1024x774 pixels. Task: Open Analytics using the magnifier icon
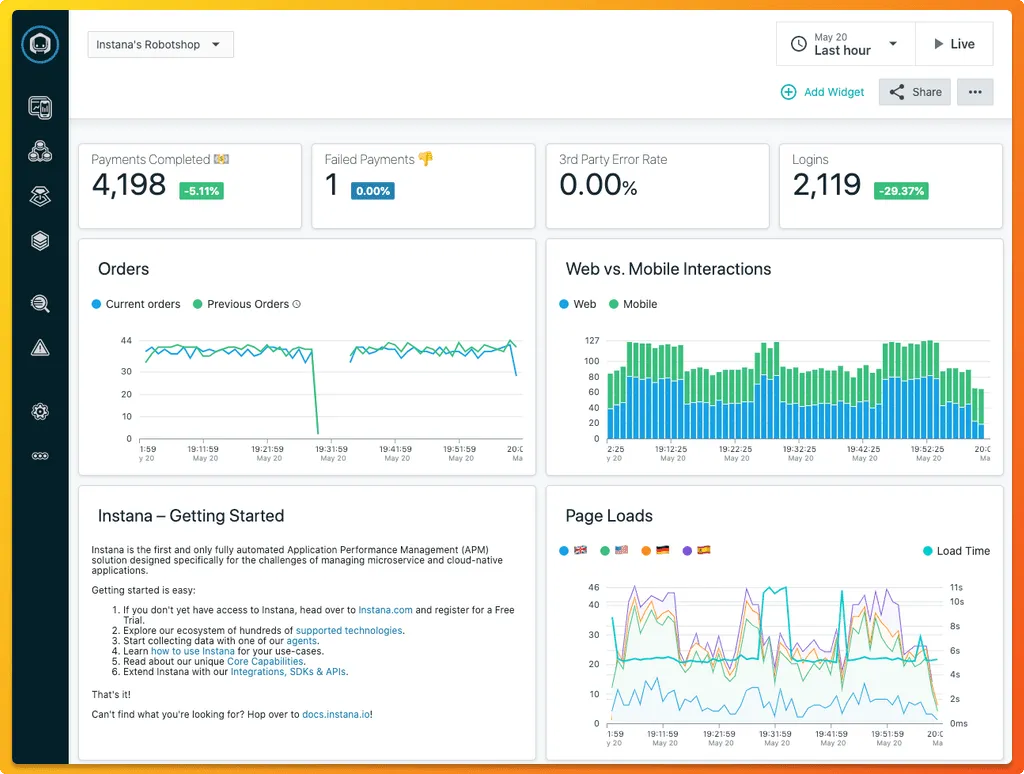[x=40, y=303]
